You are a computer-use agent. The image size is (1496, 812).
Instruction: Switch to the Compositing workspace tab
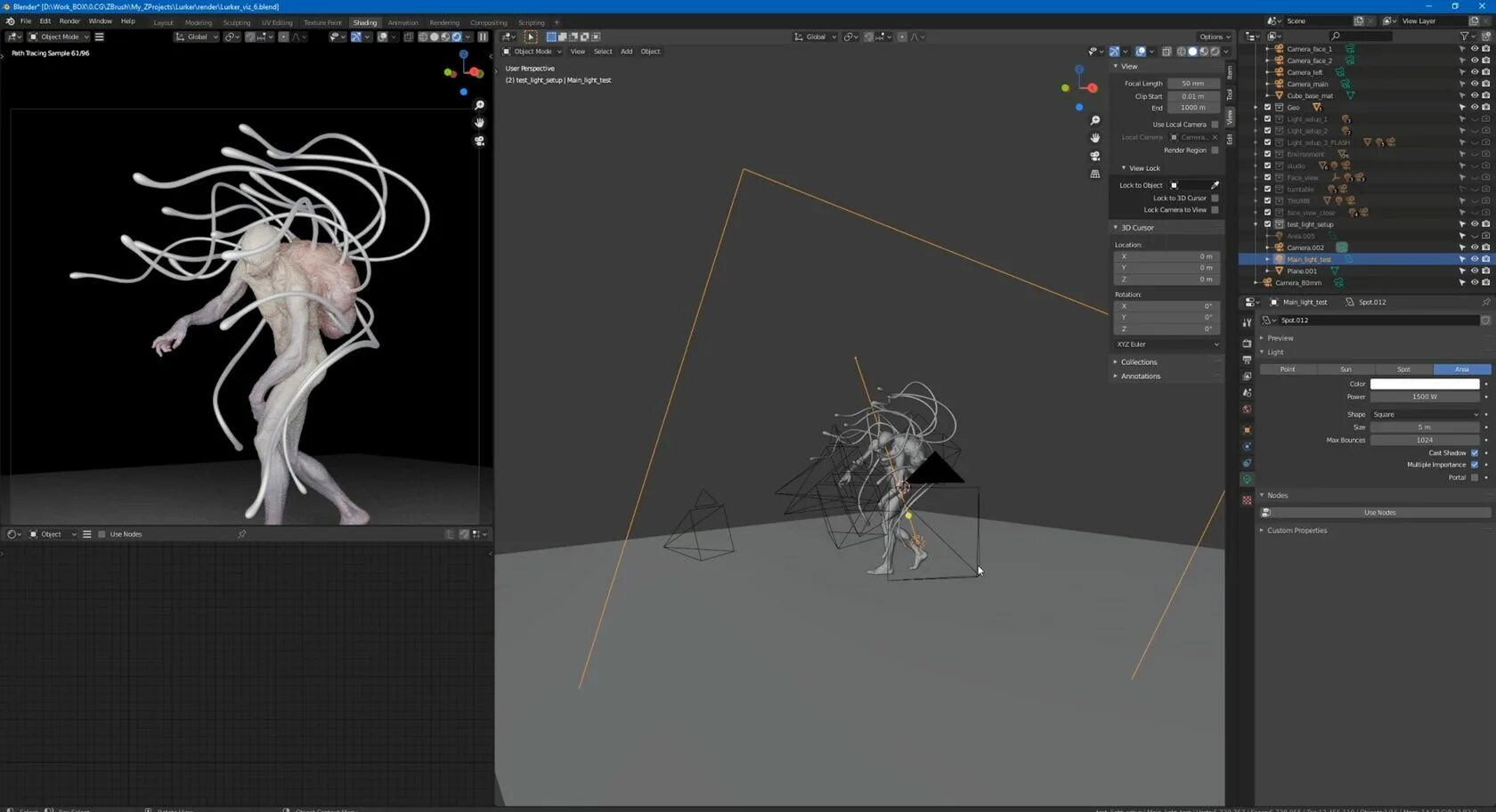(x=488, y=23)
